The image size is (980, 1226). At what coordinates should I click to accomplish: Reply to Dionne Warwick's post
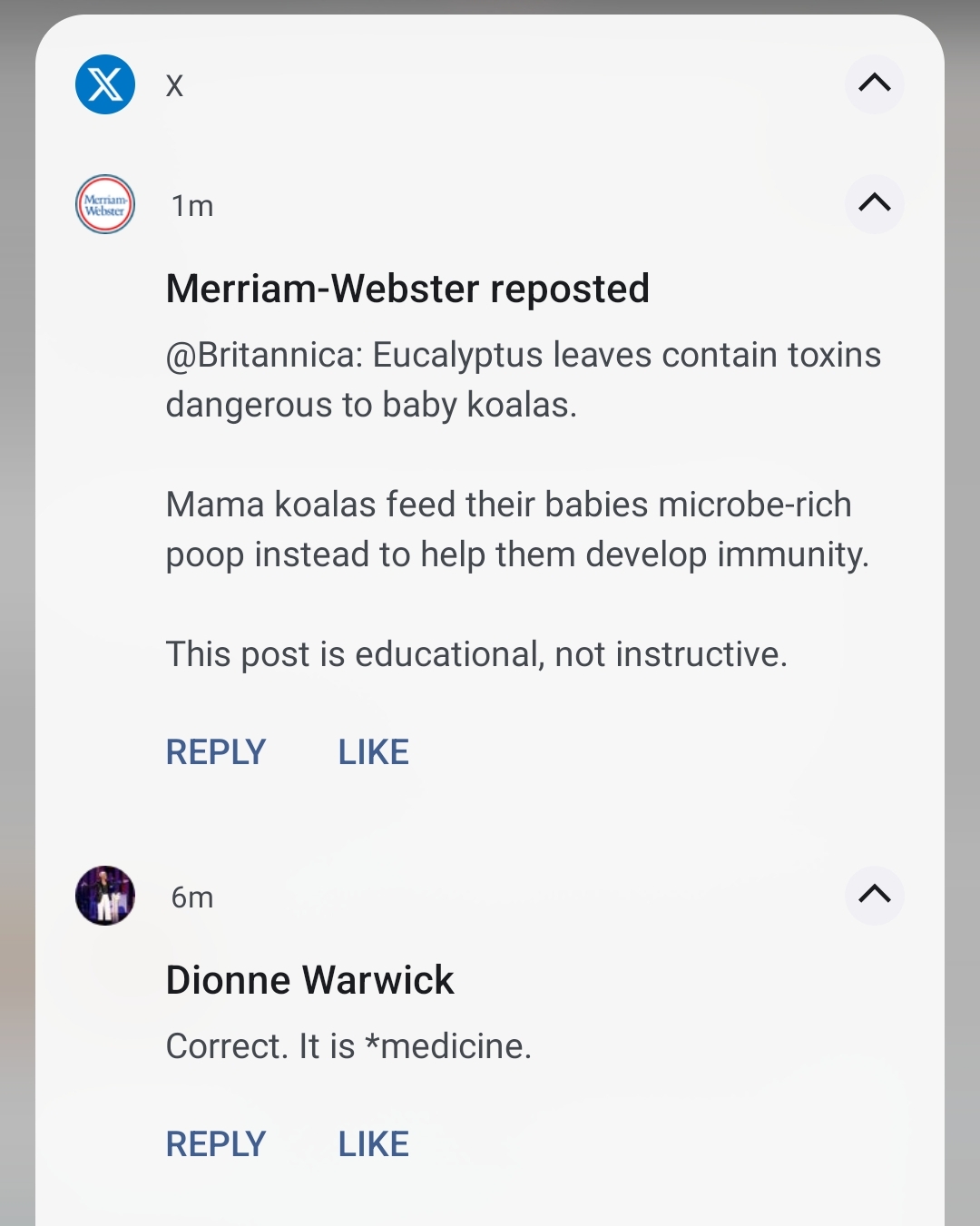click(216, 1144)
